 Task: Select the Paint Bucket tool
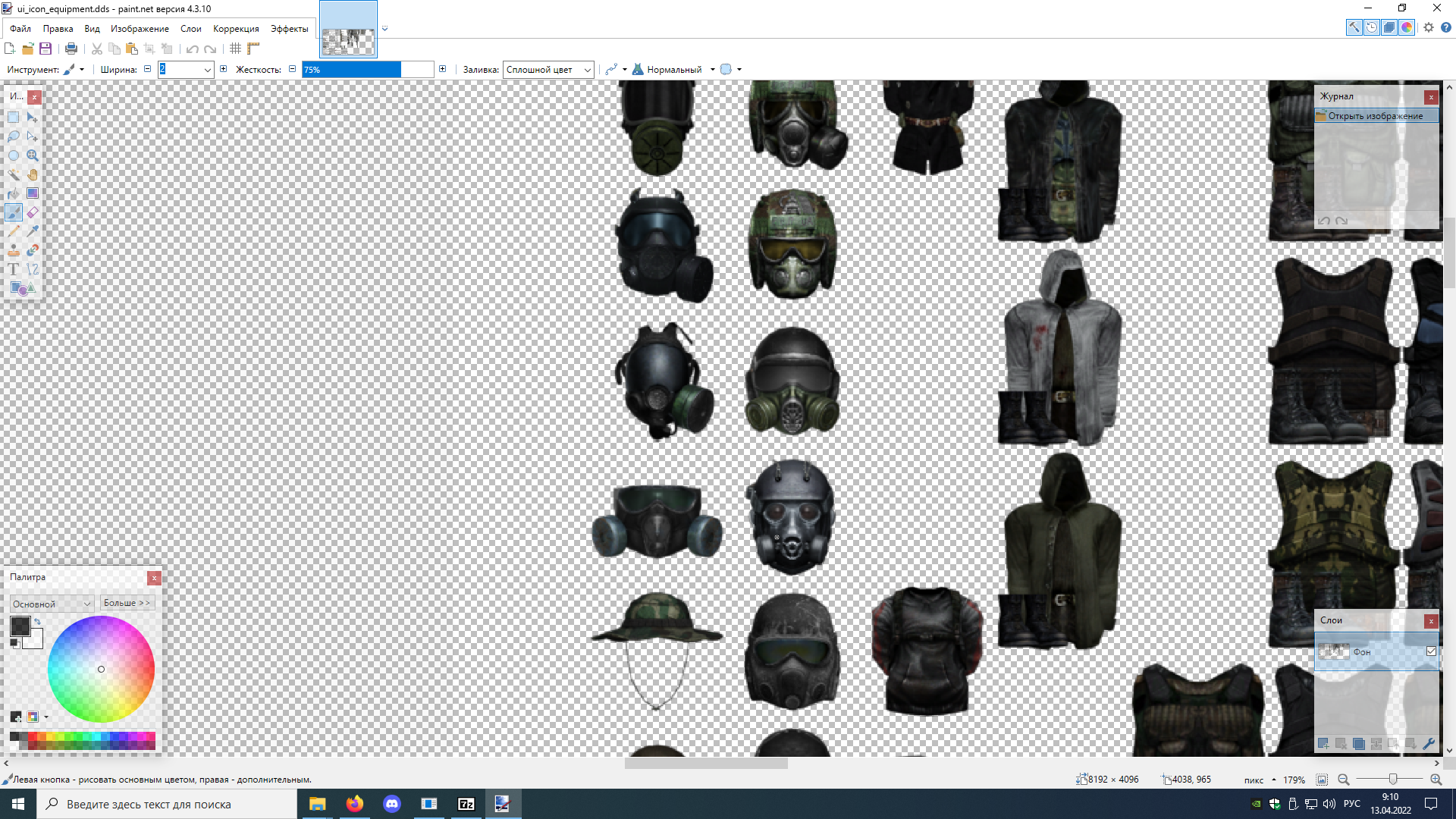(14, 193)
